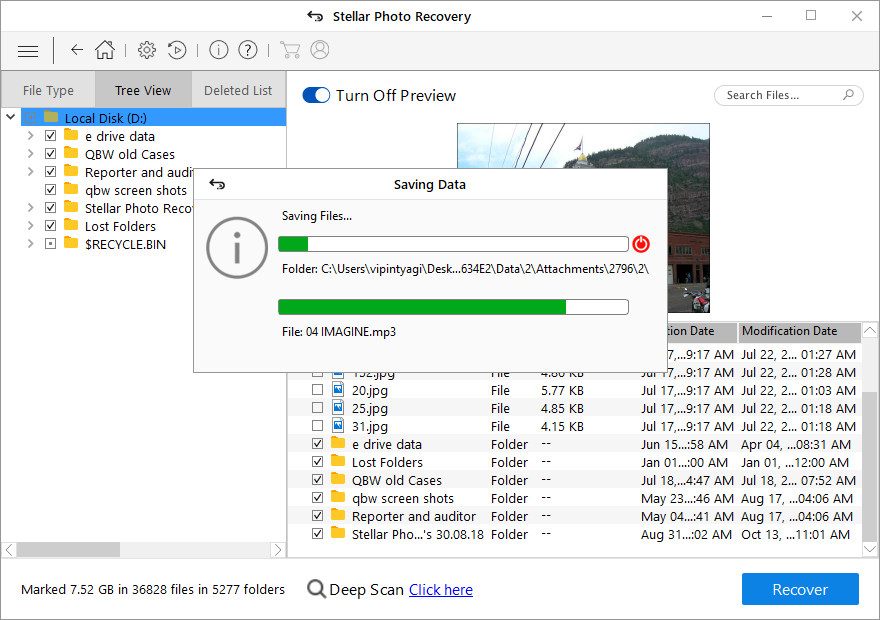This screenshot has width=880, height=620.
Task: Stop saving with the red power button
Action: pyautogui.click(x=641, y=244)
